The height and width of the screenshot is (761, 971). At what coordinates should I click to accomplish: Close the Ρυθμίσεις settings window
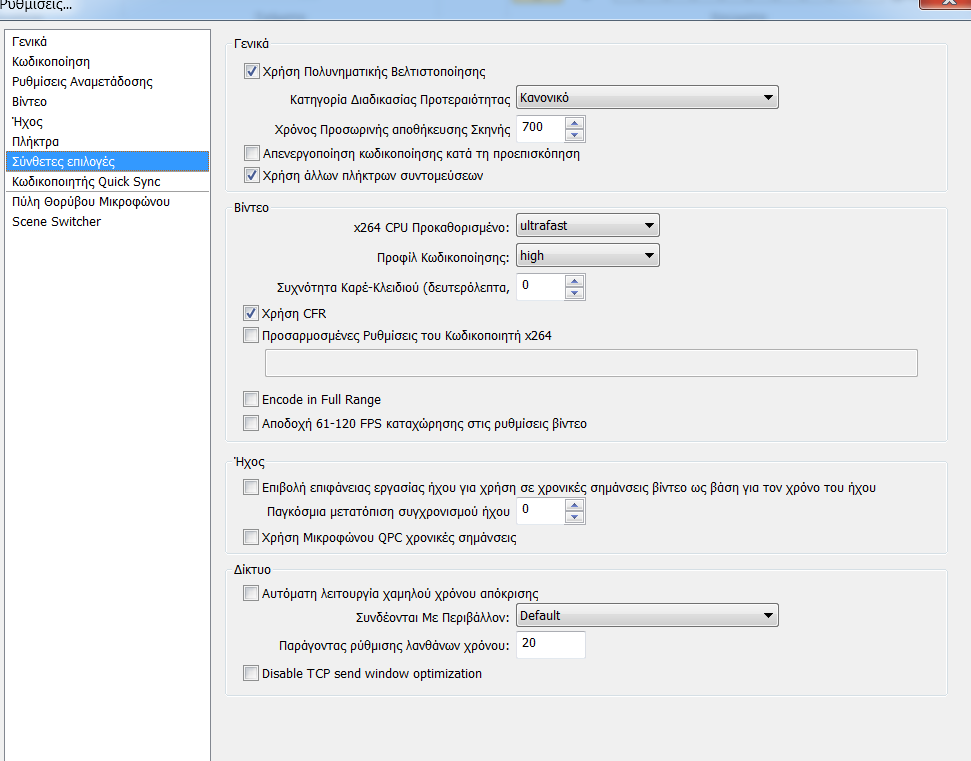946,2
